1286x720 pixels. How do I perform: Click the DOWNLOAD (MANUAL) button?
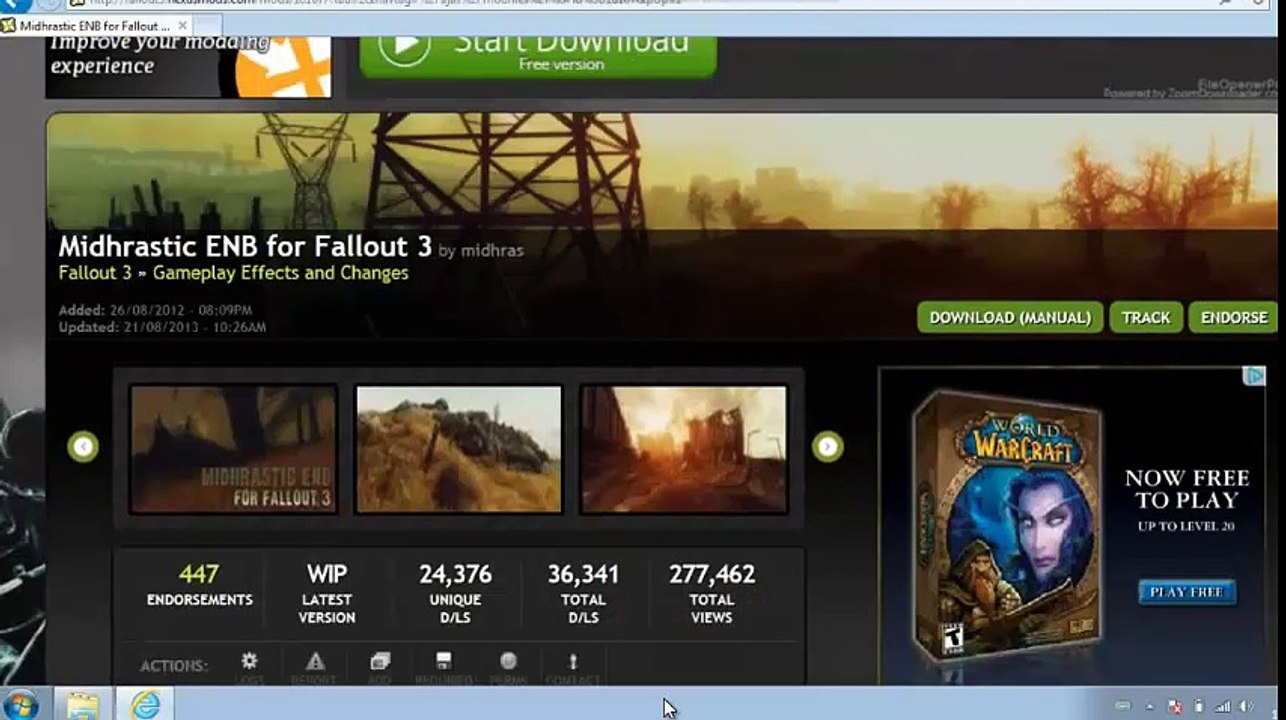click(1010, 317)
